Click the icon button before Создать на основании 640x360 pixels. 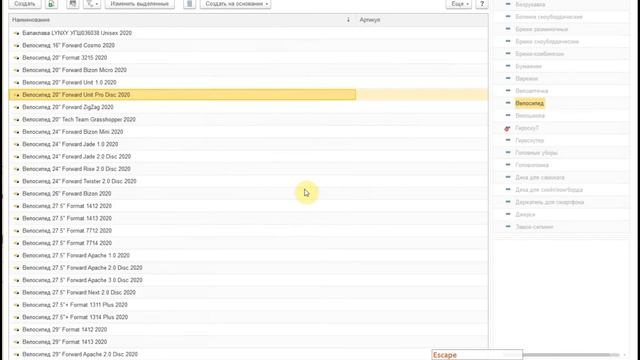click(x=189, y=4)
